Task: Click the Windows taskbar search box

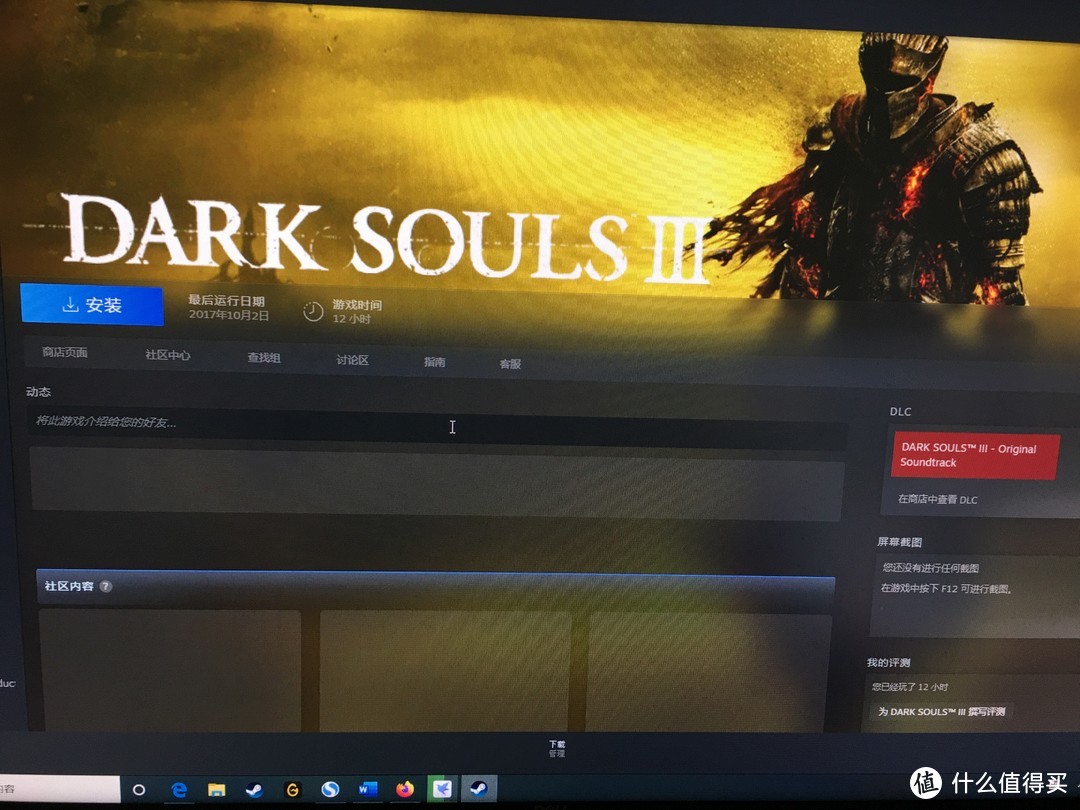Action: click(x=59, y=789)
